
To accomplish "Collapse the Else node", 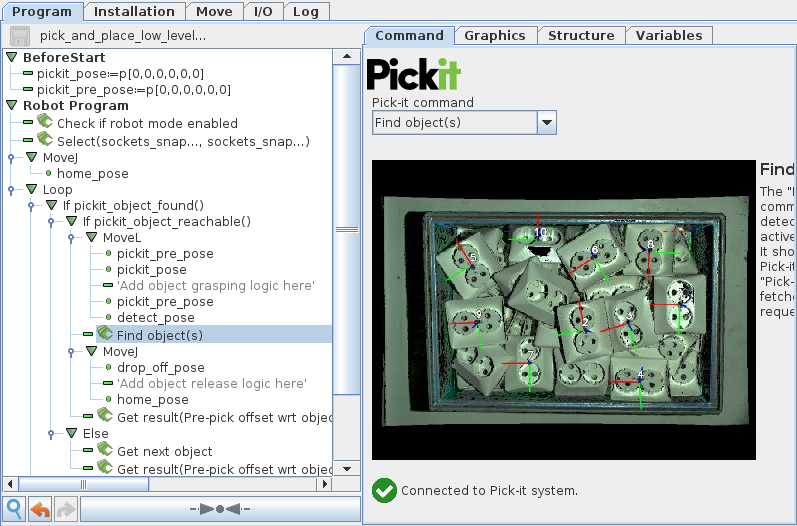I will tap(72, 434).
